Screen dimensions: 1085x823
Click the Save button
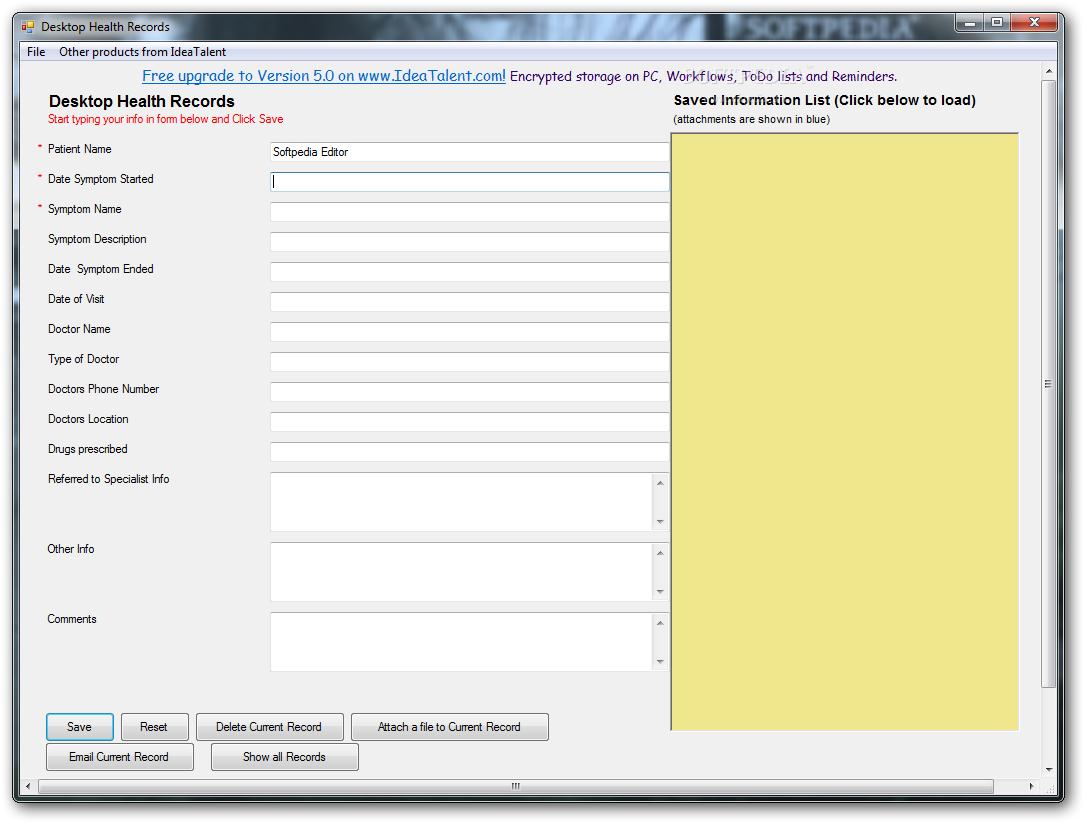click(80, 727)
